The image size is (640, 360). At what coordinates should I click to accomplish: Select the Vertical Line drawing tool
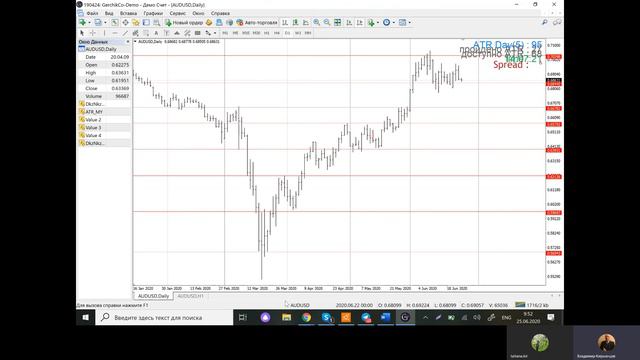coord(104,33)
